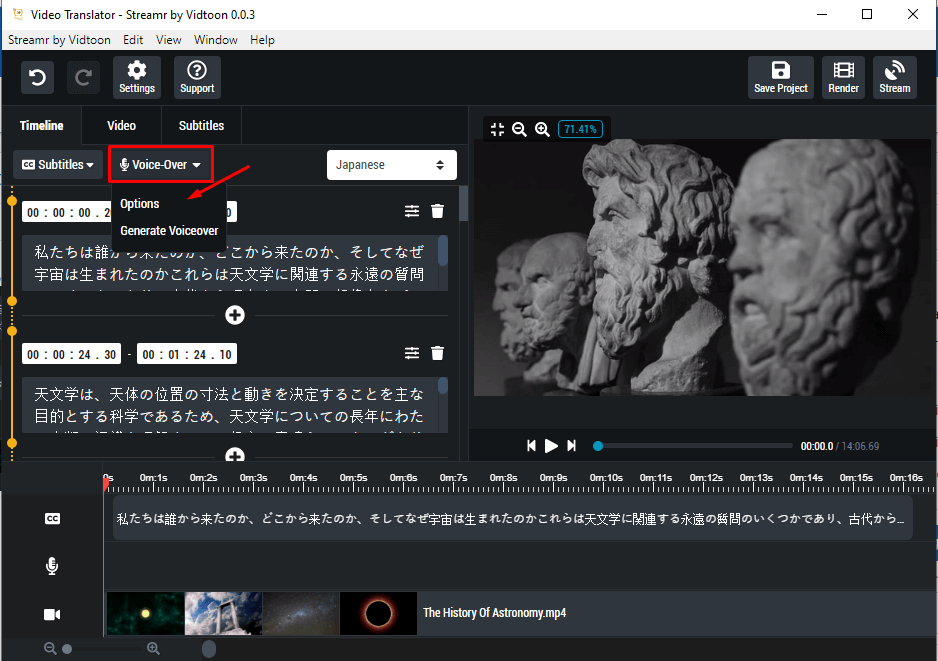
Task: Click the 0m:5s ruler mark
Action: (353, 478)
